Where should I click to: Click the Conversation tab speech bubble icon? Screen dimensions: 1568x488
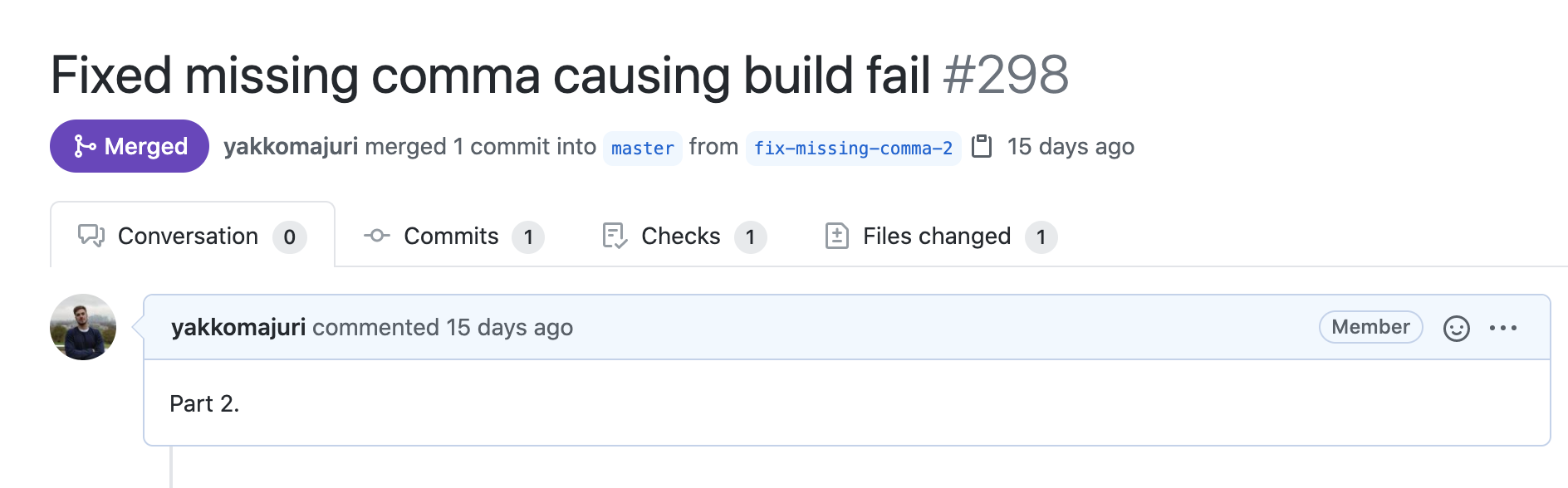pyautogui.click(x=91, y=236)
